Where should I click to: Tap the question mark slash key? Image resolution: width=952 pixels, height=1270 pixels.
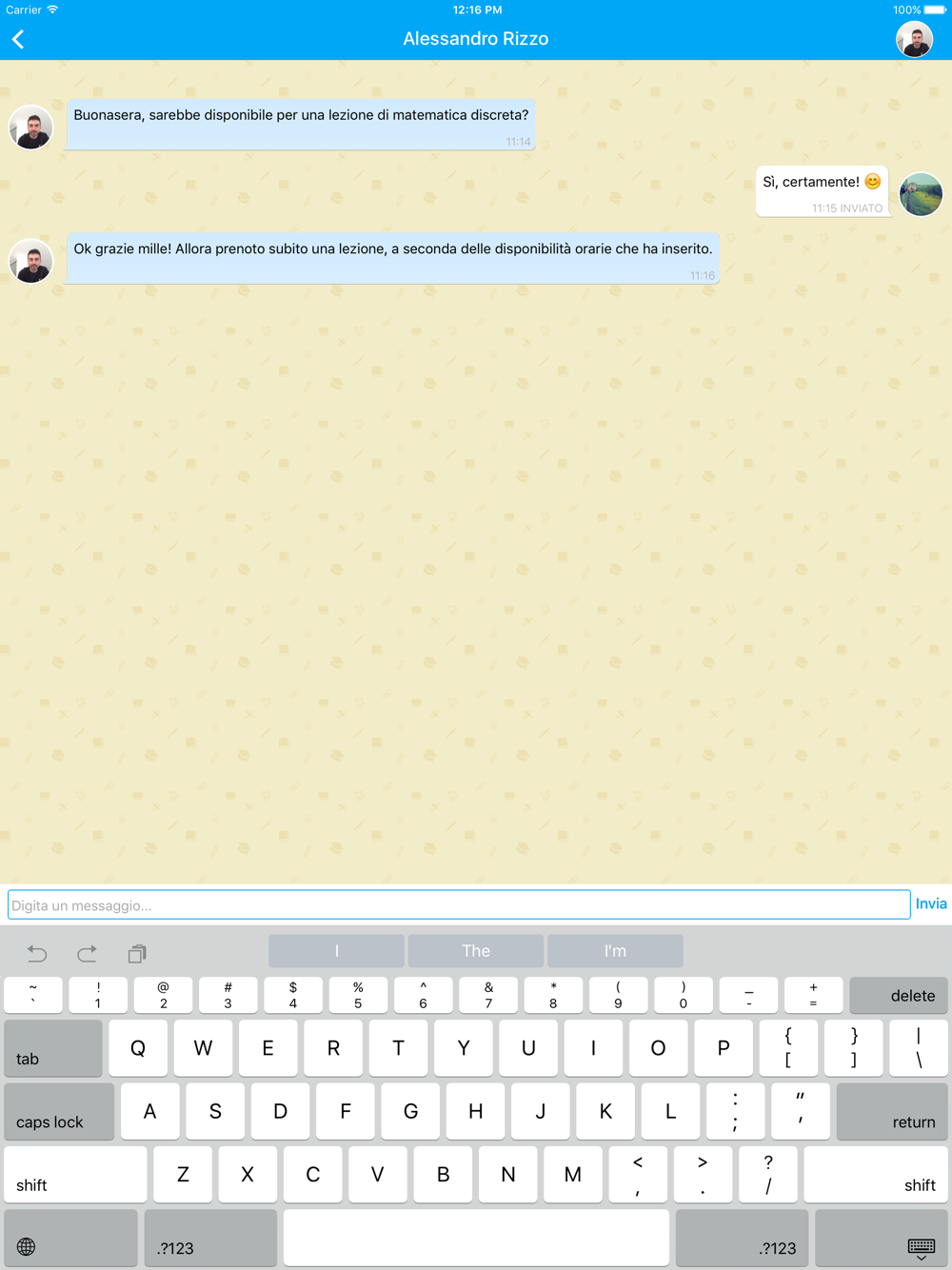(x=768, y=1174)
